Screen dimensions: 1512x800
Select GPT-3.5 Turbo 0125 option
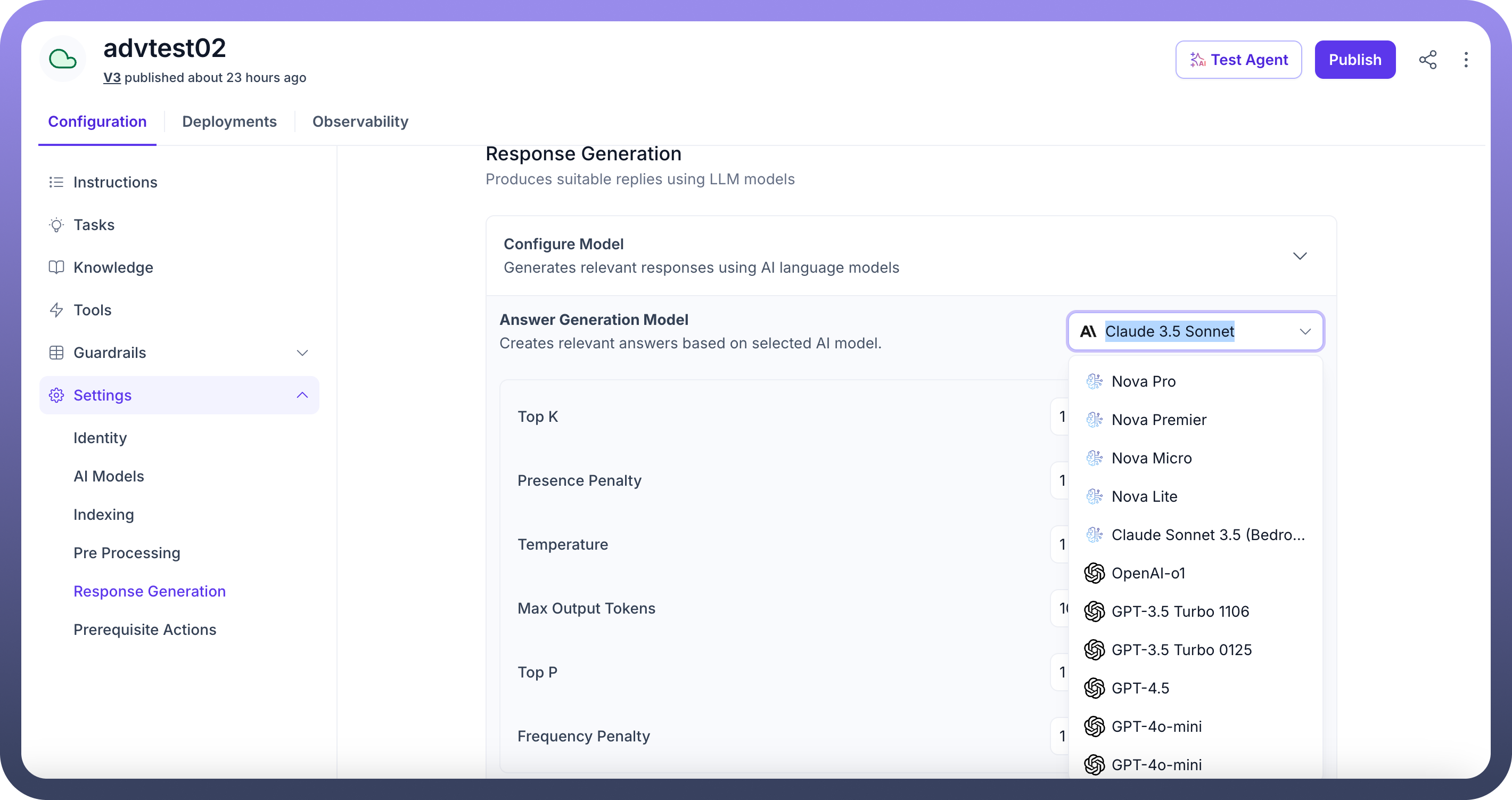point(1195,650)
